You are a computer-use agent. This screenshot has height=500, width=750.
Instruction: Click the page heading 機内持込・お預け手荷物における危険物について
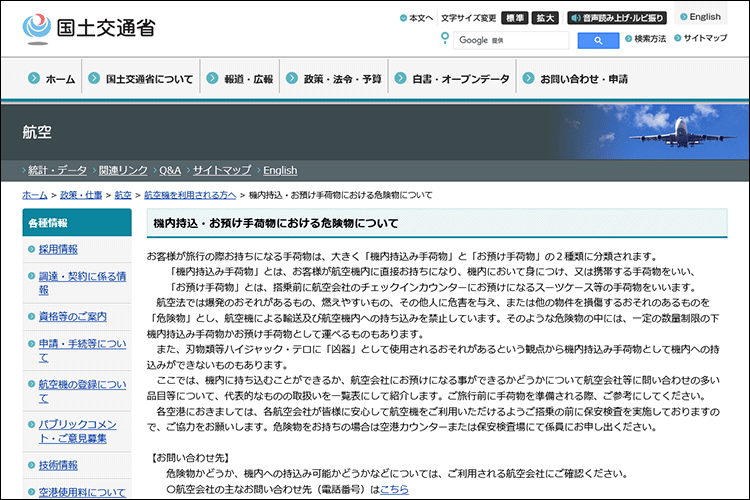276,223
